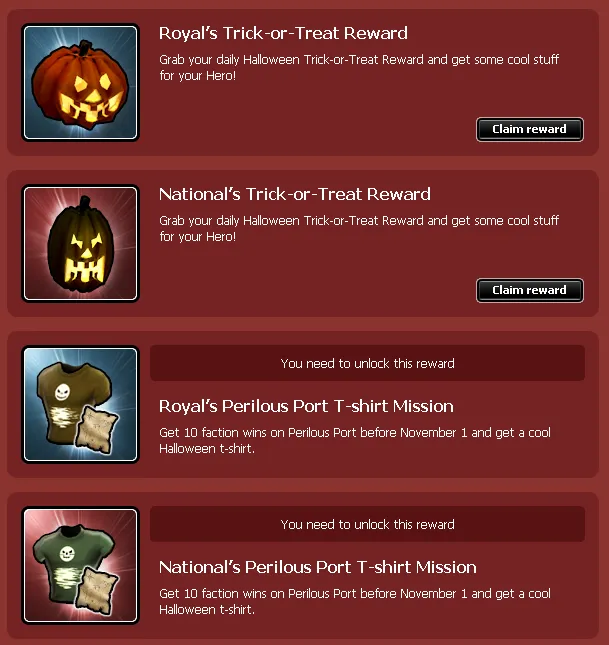Click the map scroll on National's t-shirt icon

click(x=97, y=591)
